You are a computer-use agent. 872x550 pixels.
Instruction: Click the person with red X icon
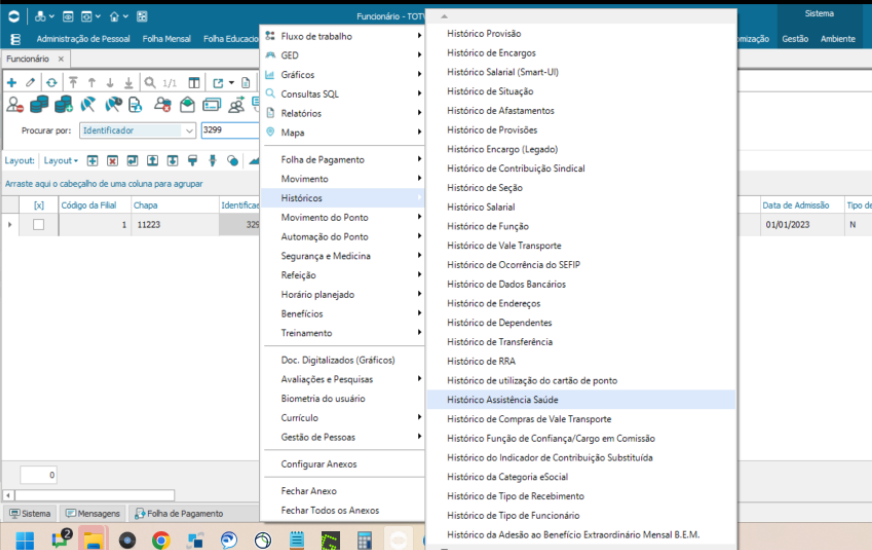[x=162, y=104]
